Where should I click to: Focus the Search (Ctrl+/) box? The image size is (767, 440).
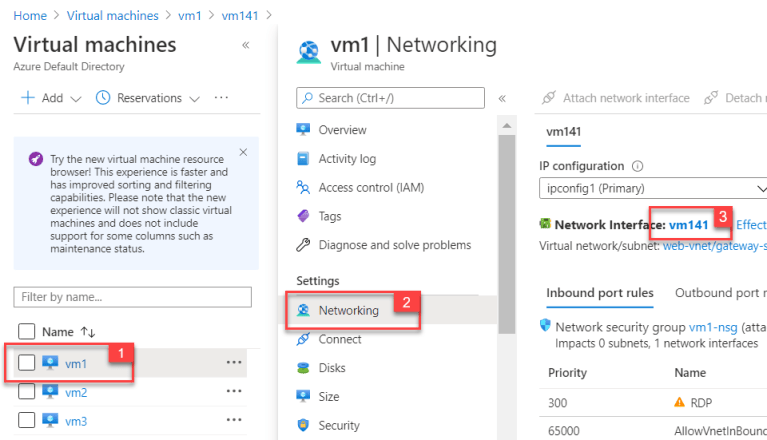390,98
